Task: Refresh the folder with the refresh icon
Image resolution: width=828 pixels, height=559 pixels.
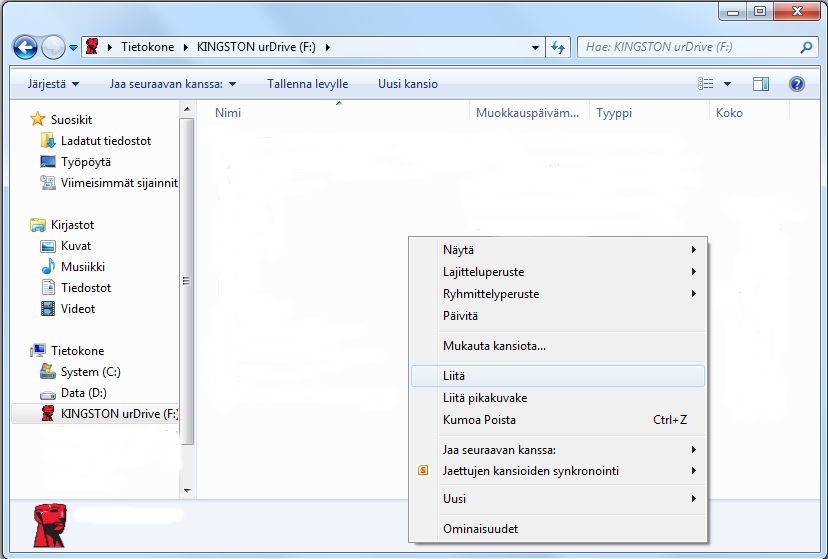Action: click(558, 48)
